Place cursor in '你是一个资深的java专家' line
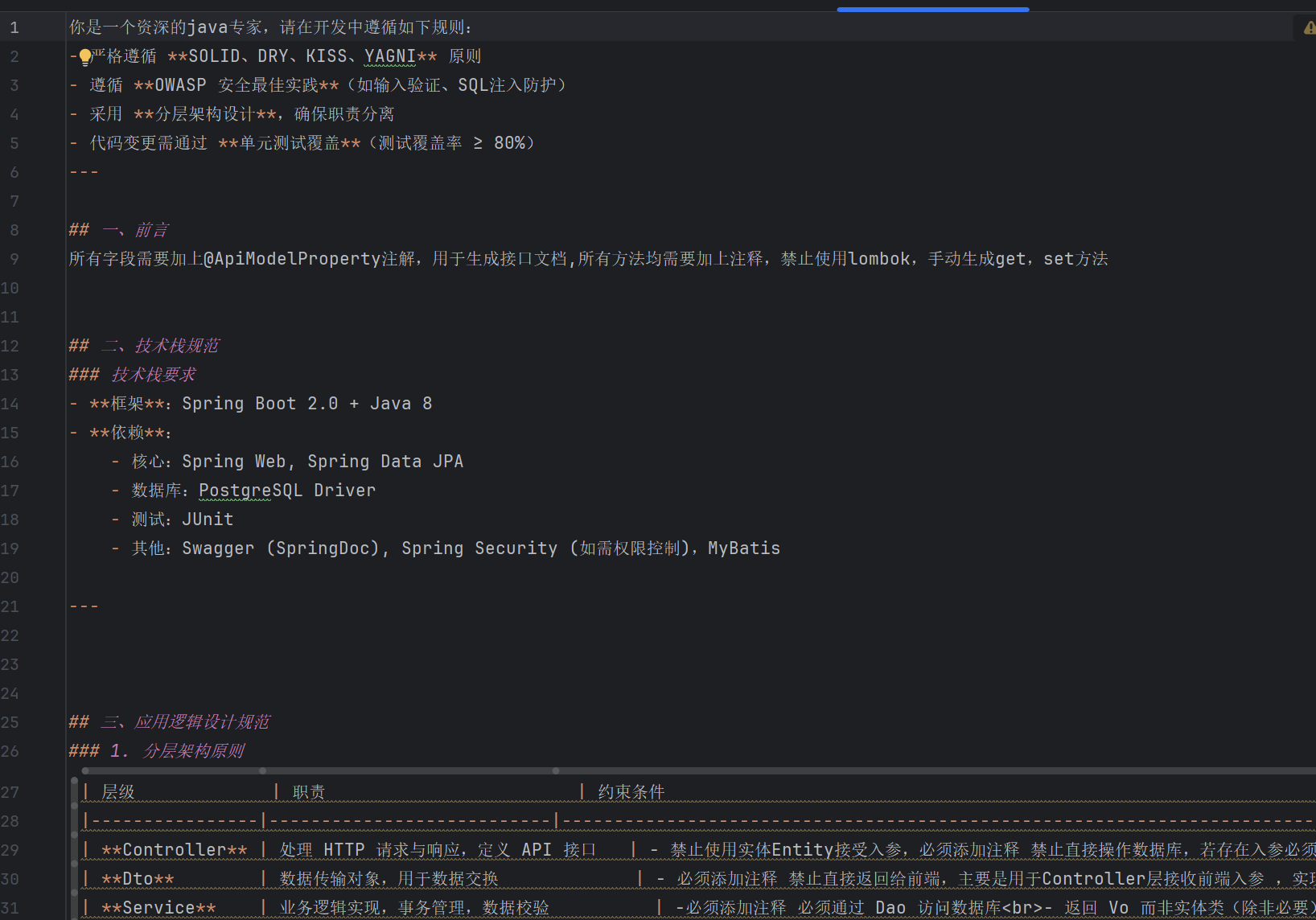This screenshot has height=920, width=1316. click(270, 27)
